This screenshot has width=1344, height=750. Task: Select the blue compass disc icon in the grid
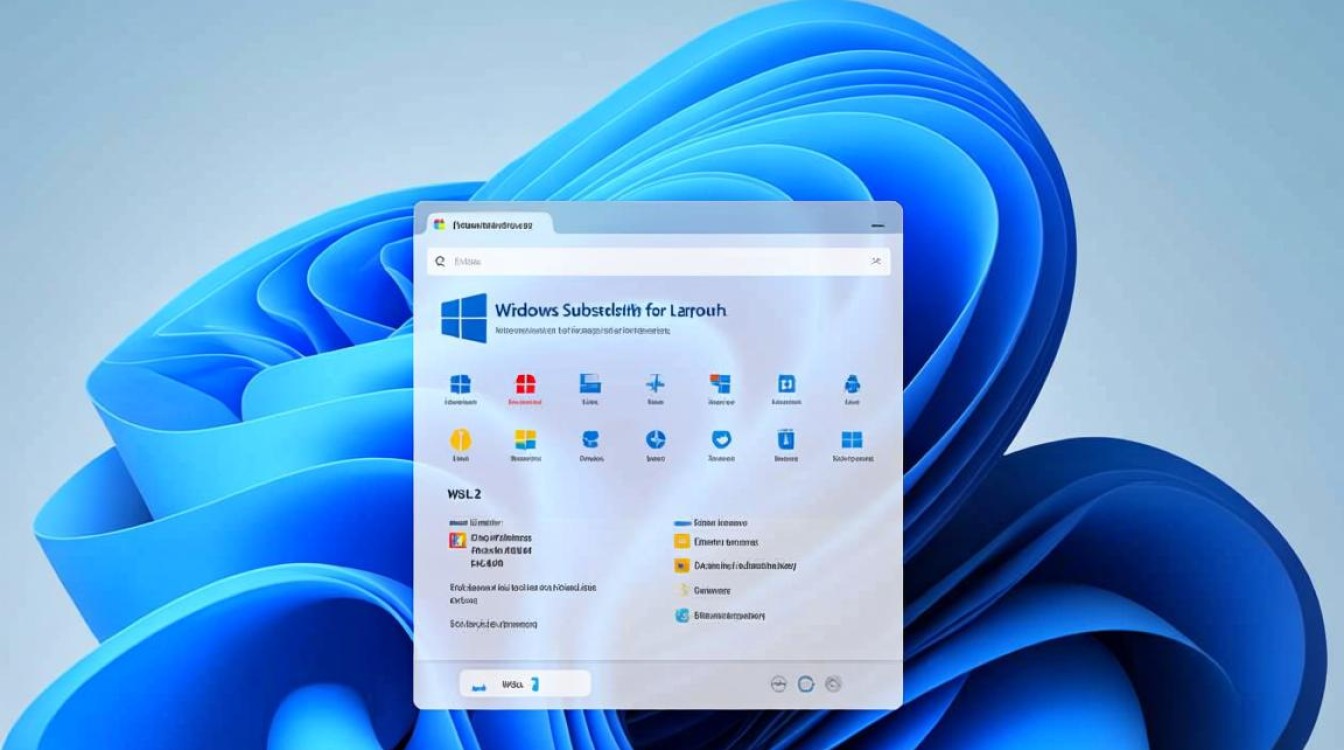pyautogui.click(x=655, y=439)
